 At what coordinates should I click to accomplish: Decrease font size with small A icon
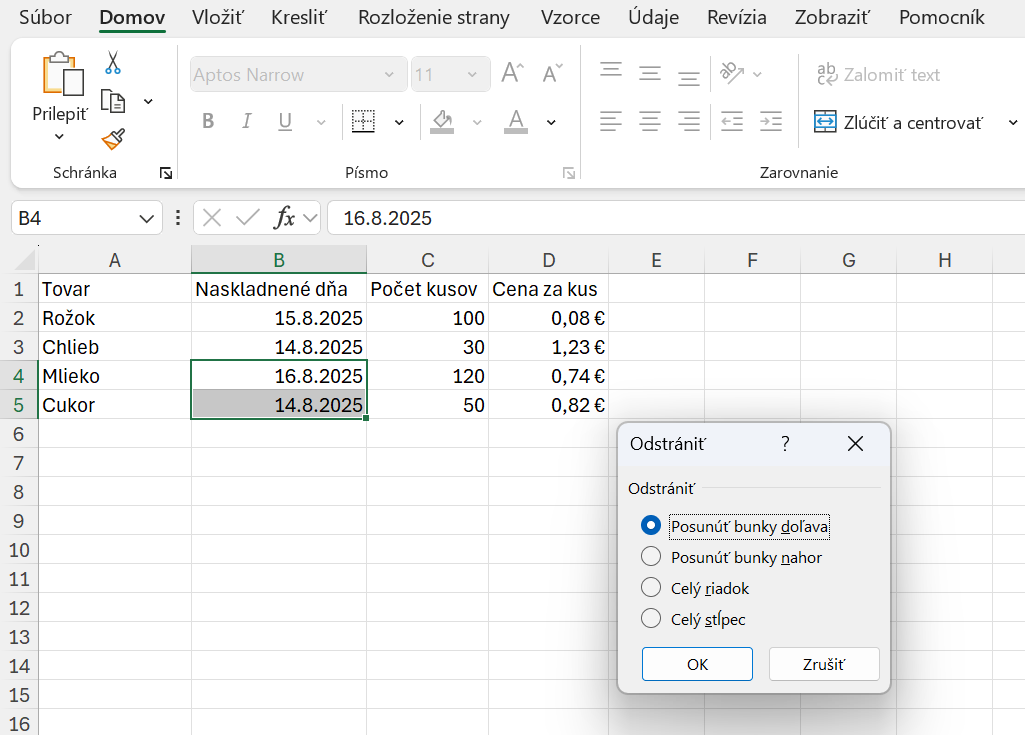tap(552, 73)
